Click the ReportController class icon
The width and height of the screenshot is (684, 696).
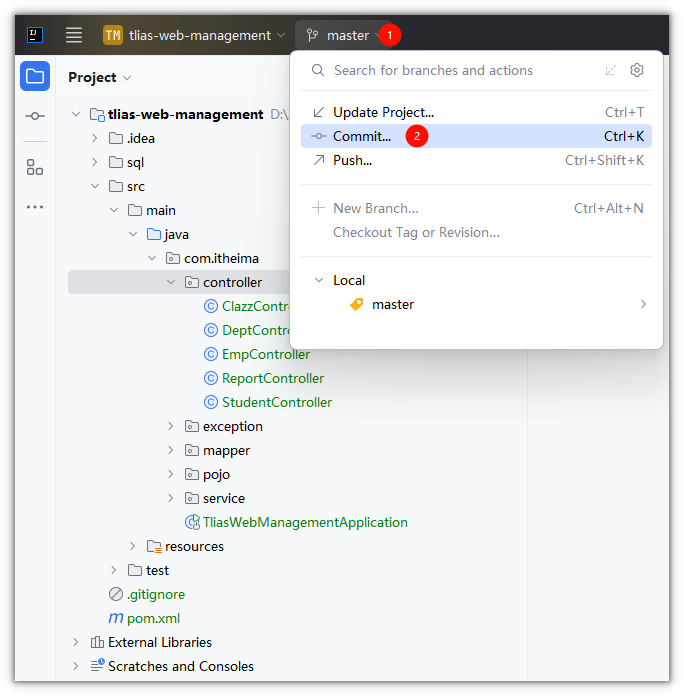point(211,378)
